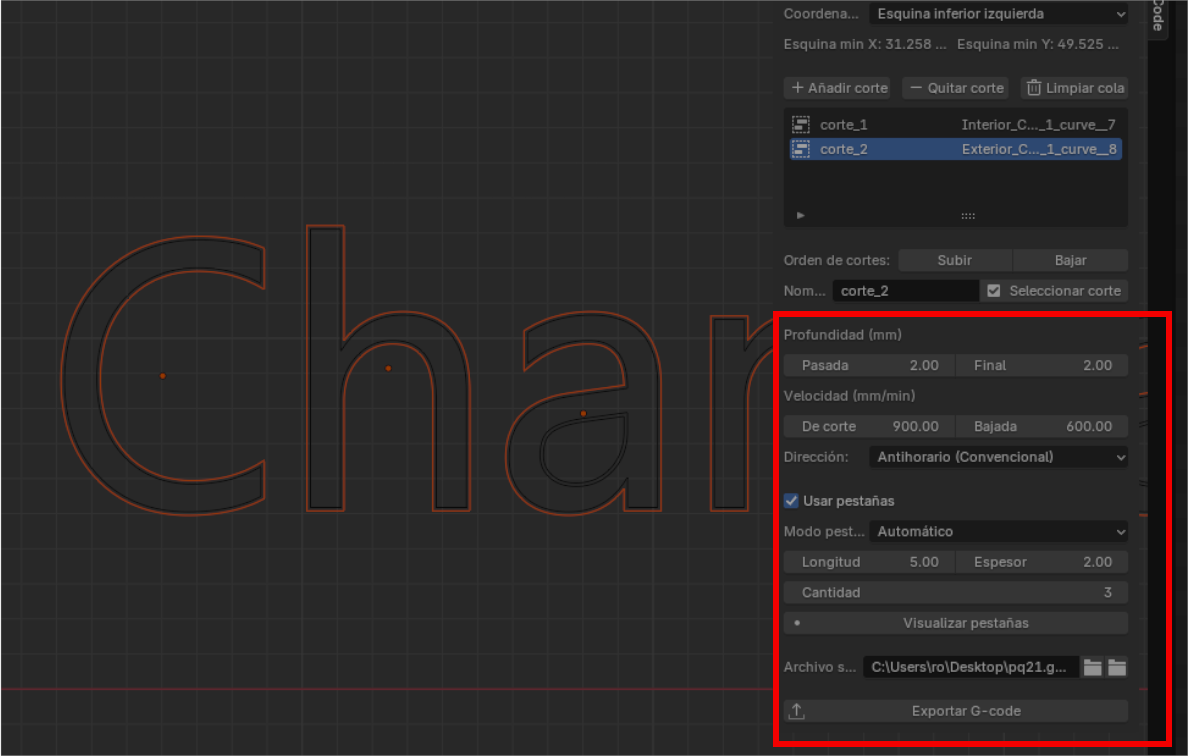
Task: Expand the cut list filter triangle
Action: pyautogui.click(x=800, y=215)
